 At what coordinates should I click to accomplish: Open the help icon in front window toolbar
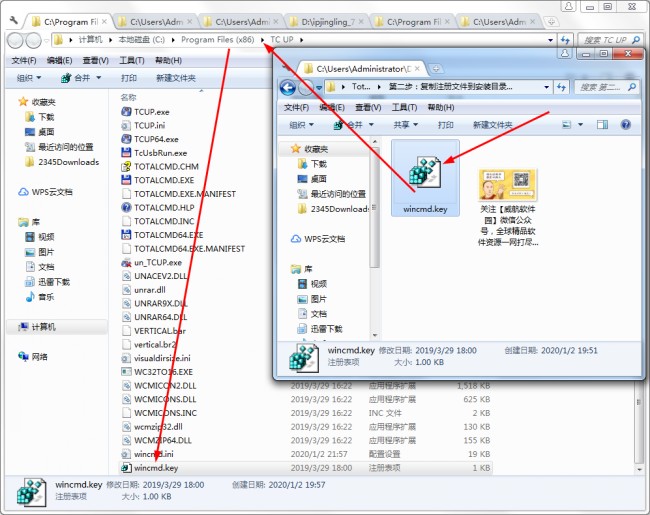point(626,124)
